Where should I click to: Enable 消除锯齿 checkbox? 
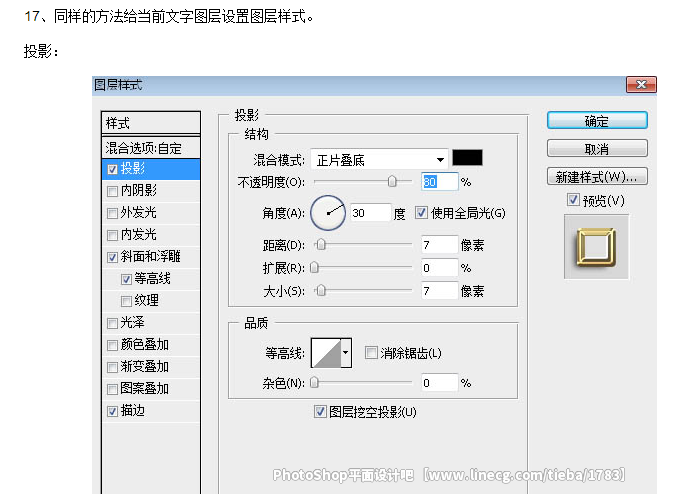(x=372, y=353)
